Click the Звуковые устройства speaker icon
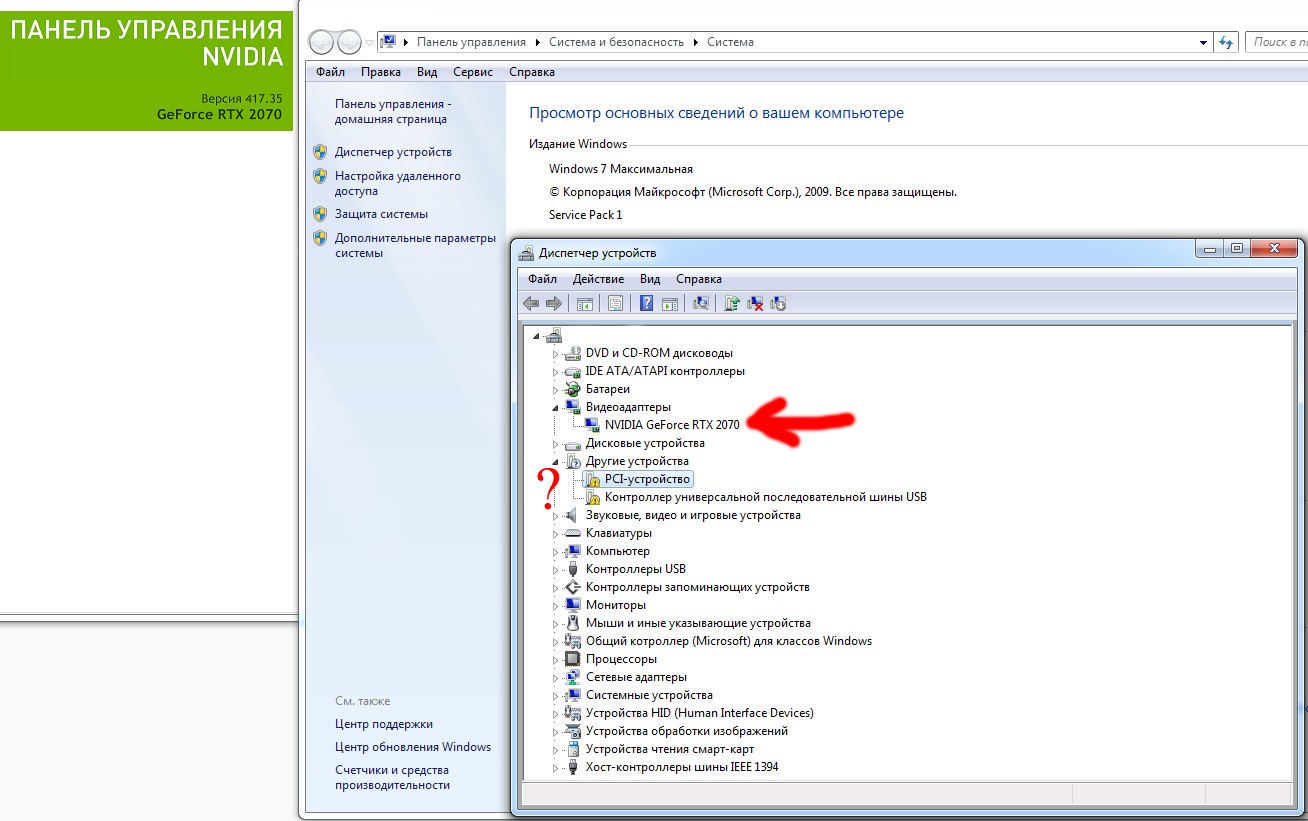Viewport: 1308px width, 821px height. tap(573, 515)
